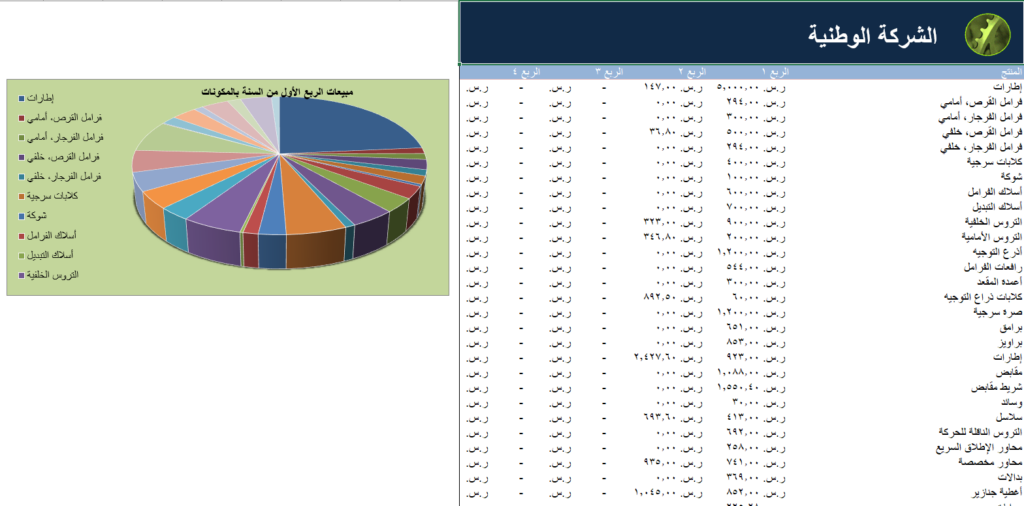Select the المنتج column header
Viewport: 1024px width, 506px height.
click(x=1010, y=71)
